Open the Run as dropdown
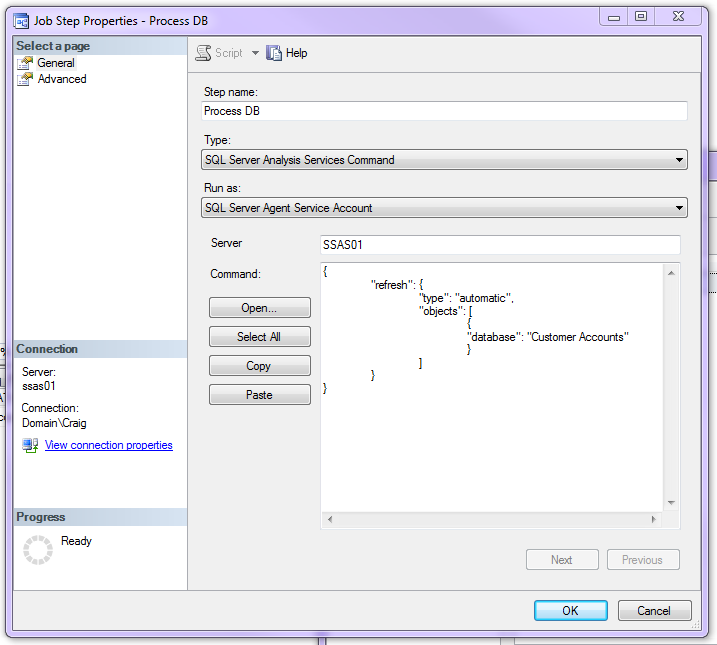 tap(444, 208)
